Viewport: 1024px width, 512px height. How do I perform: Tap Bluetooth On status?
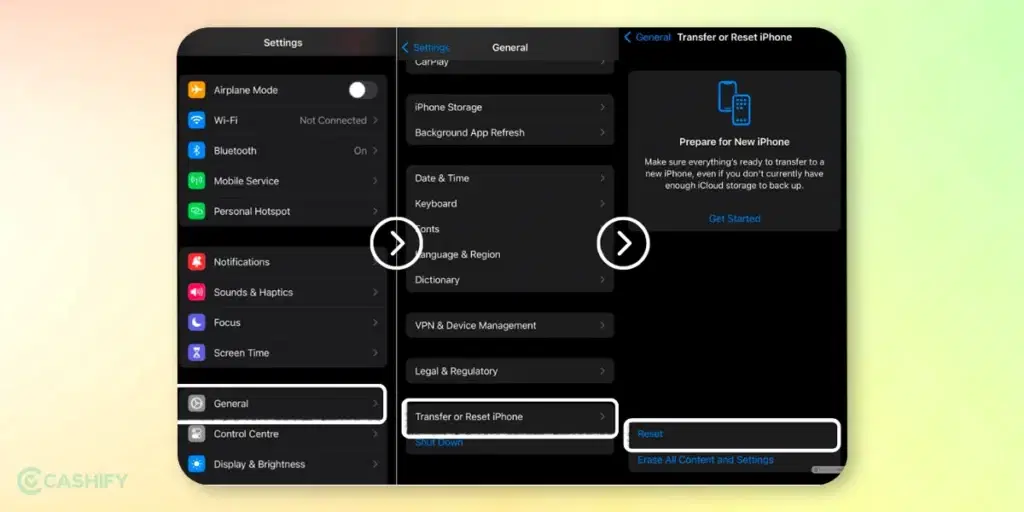pyautogui.click(x=360, y=150)
